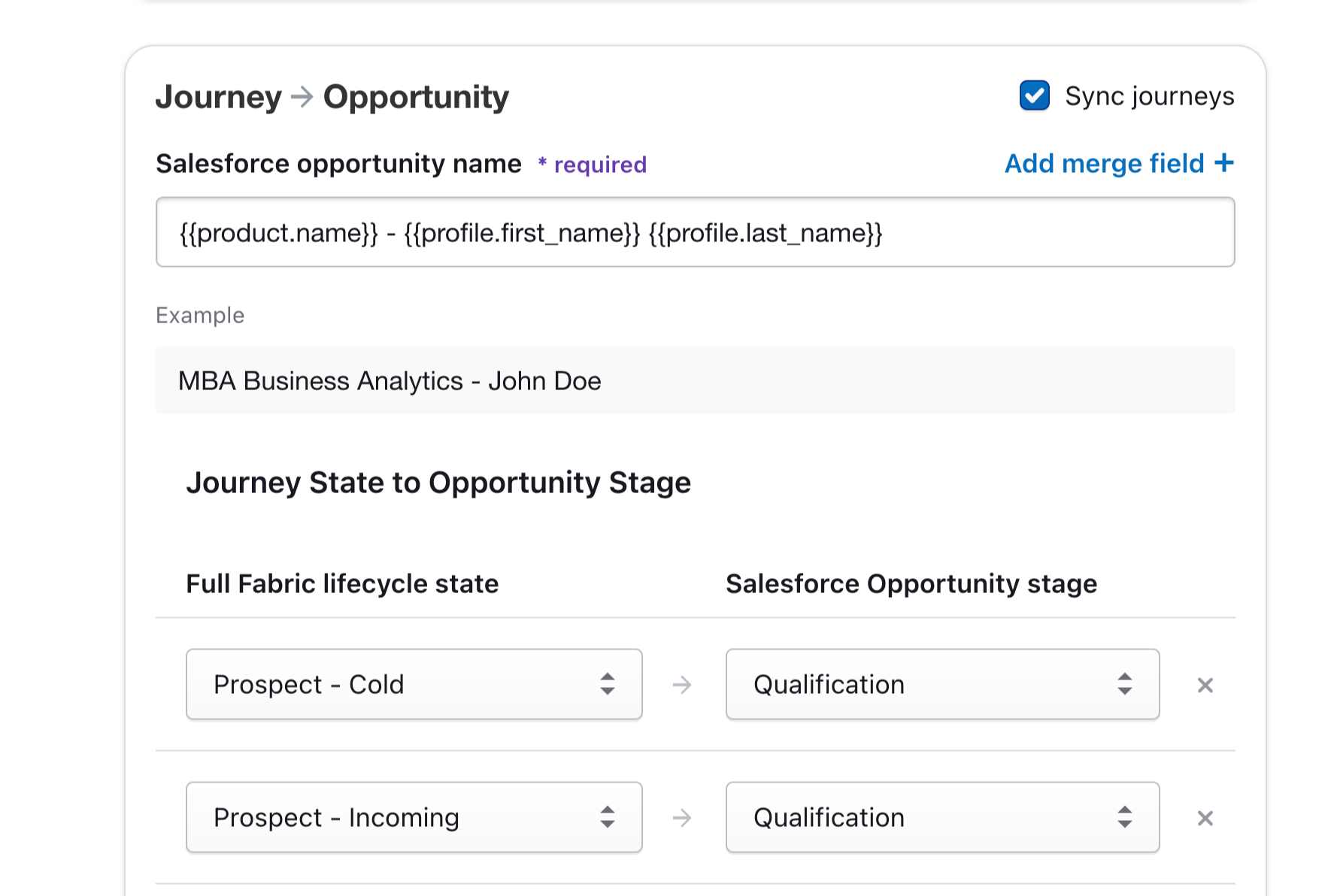
Task: Click arrow icon in Prospect - Cold row
Action: coord(682,685)
